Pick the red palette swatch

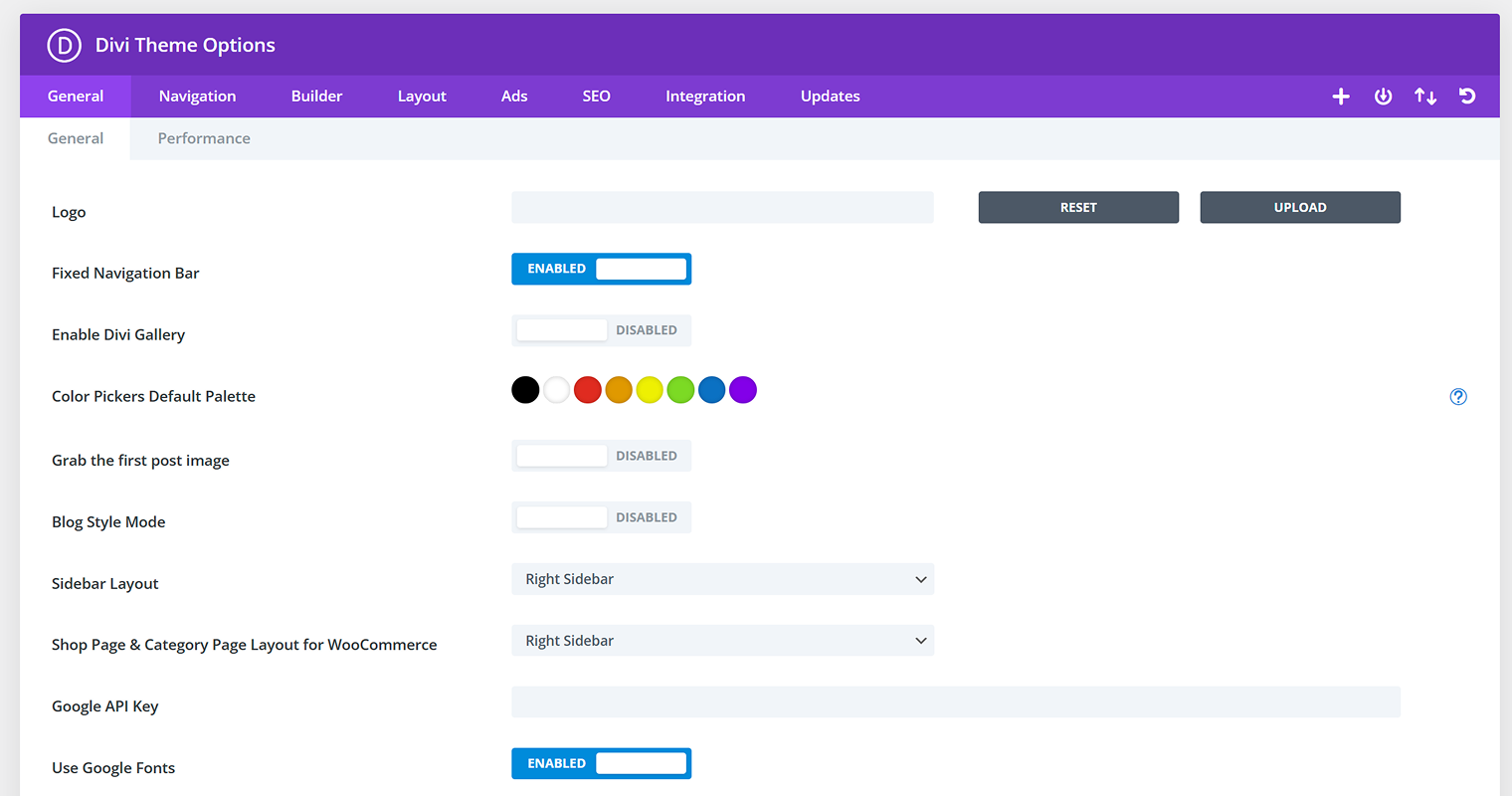588,390
